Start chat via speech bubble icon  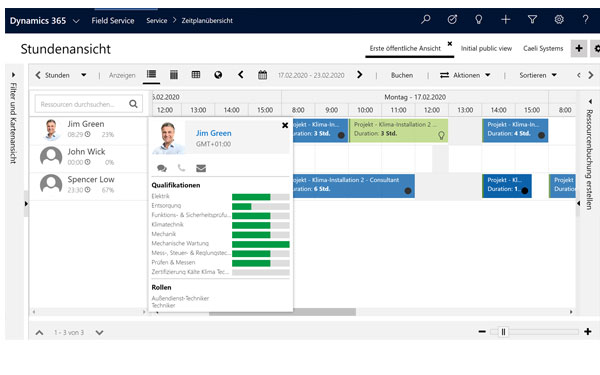[x=162, y=168]
